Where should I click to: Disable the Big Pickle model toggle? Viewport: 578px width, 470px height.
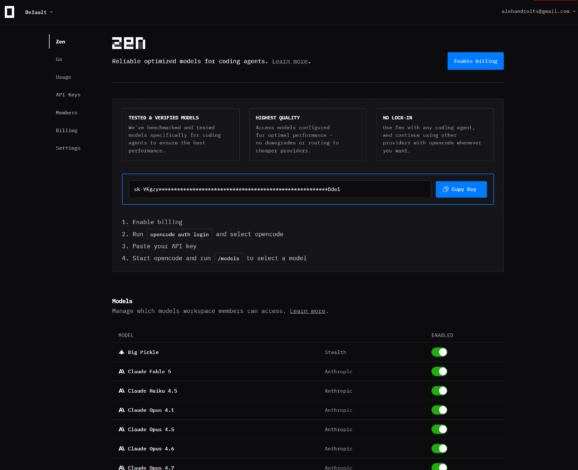(439, 352)
